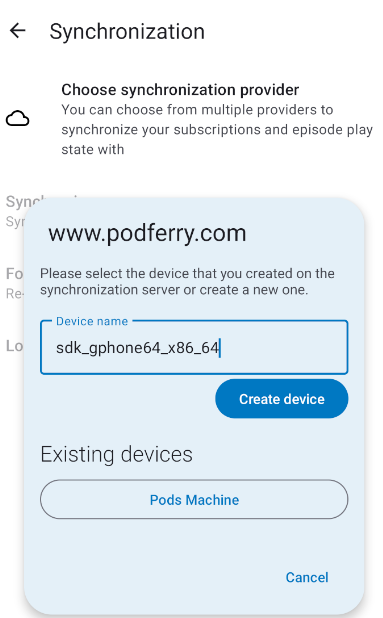383x618 pixels.
Task: Click the Synchronization page title
Action: point(127,32)
